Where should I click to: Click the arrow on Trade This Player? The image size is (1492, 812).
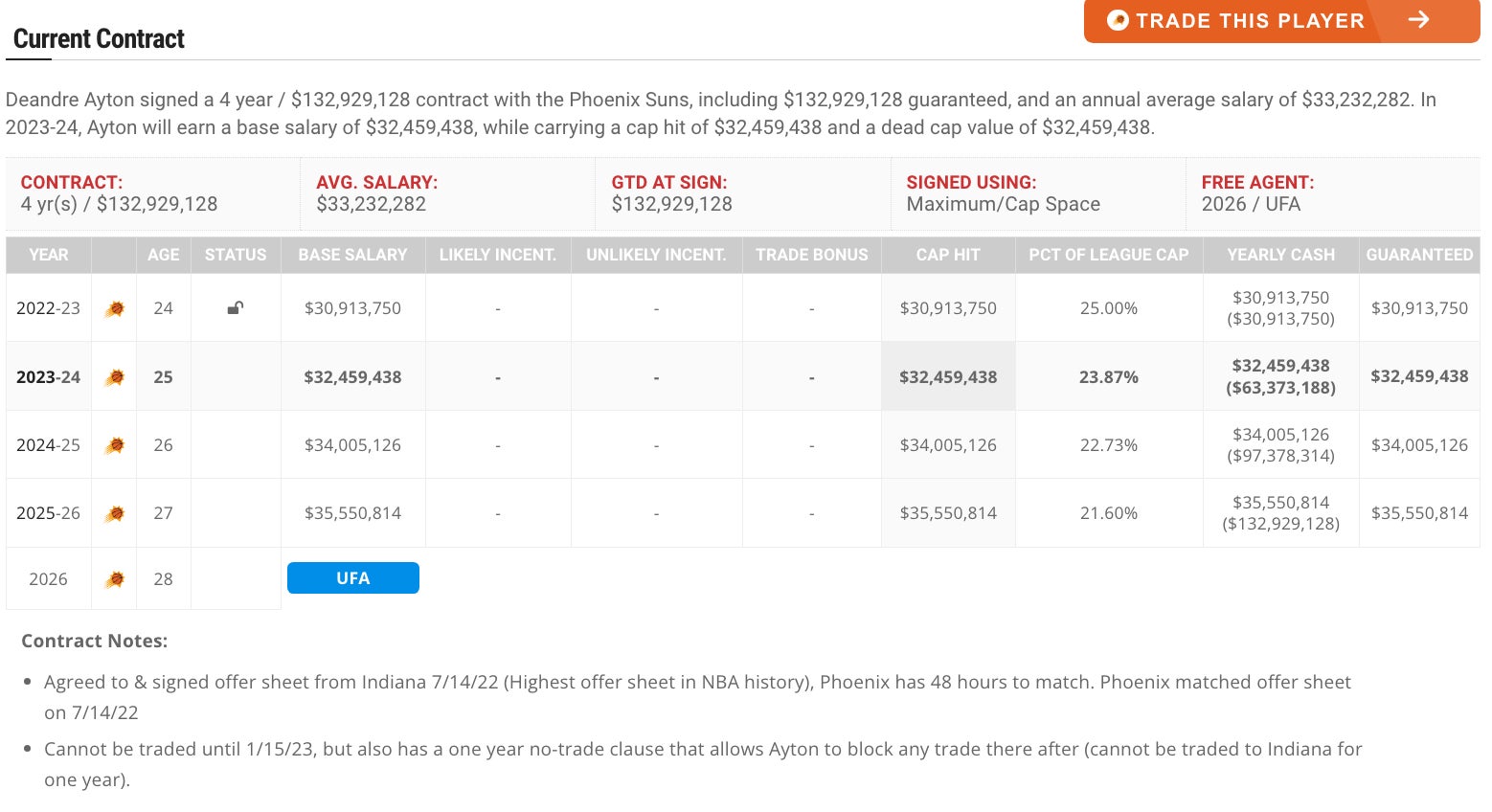point(1418,20)
